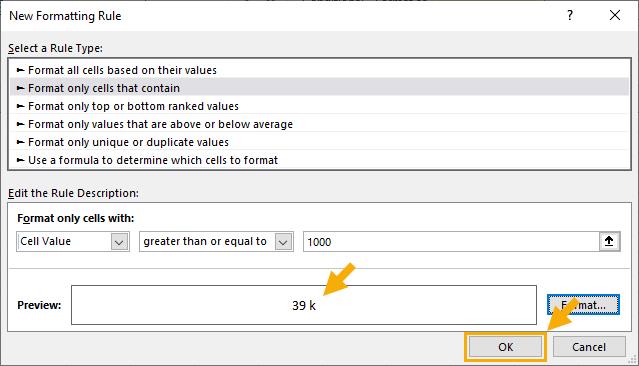Click the arrow bullet beside Format all cells
The width and height of the screenshot is (639, 366).
(x=20, y=70)
